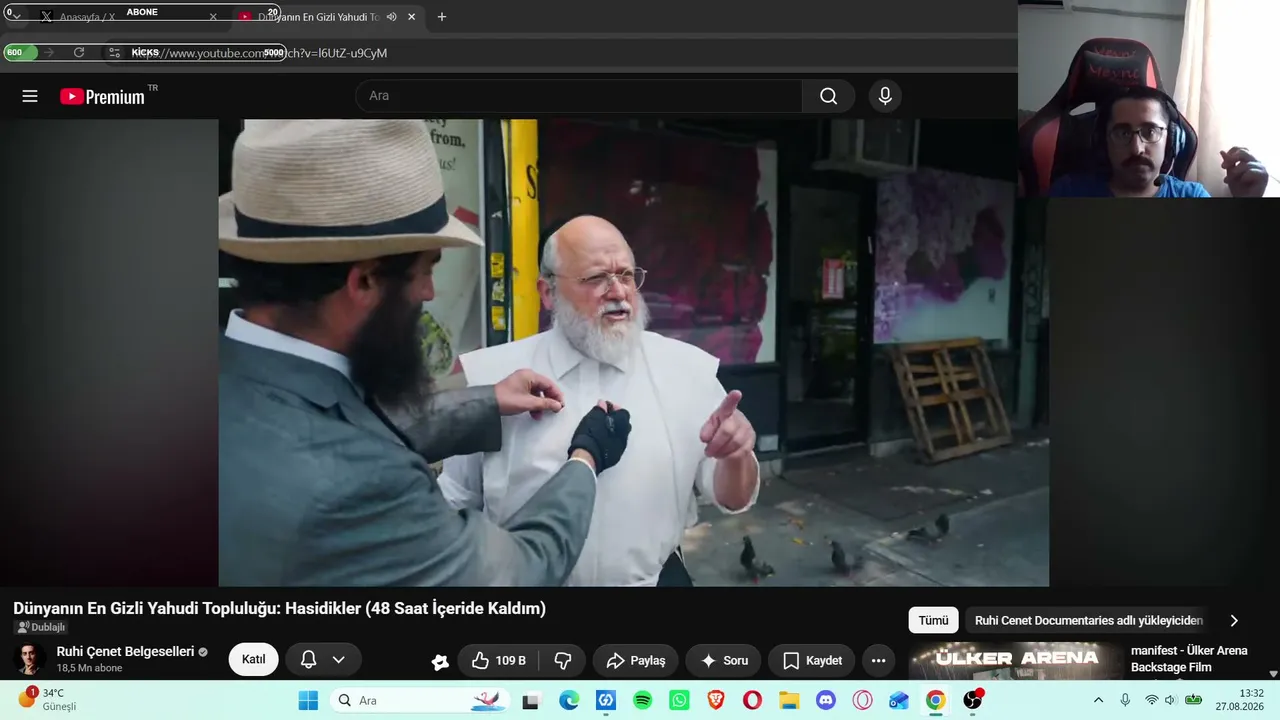Dislike the video with thumbs down
This screenshot has height=720, width=1280.
[x=563, y=660]
